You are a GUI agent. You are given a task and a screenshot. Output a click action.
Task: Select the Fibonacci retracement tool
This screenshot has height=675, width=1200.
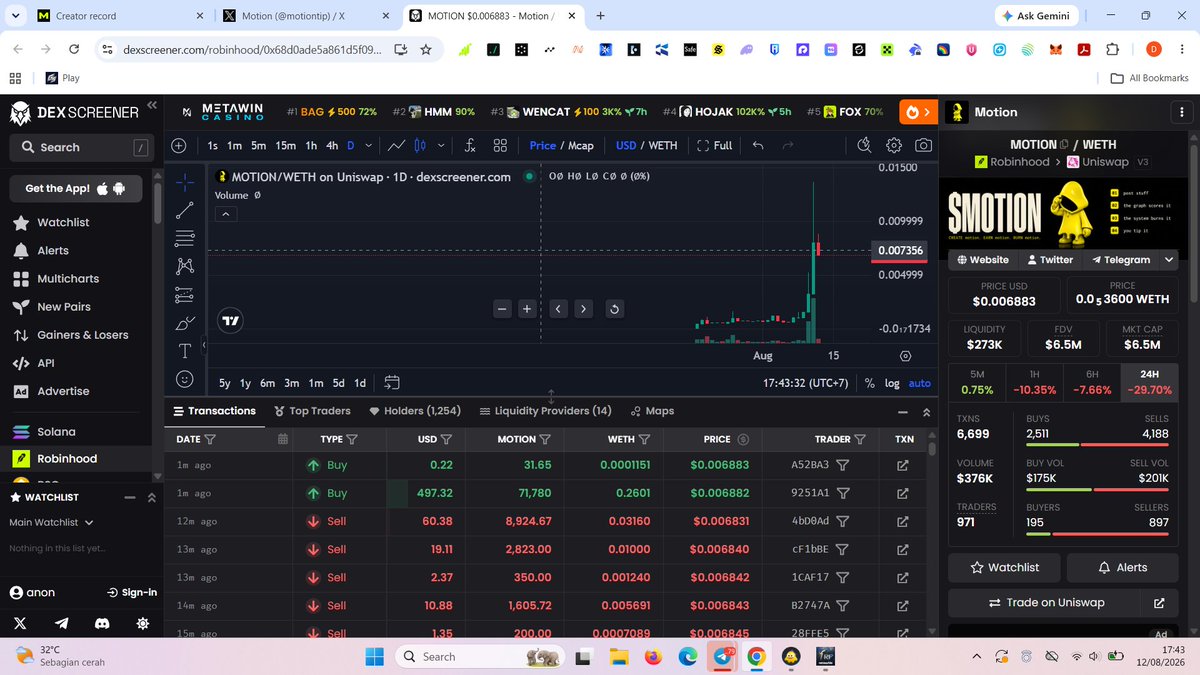coord(185,238)
